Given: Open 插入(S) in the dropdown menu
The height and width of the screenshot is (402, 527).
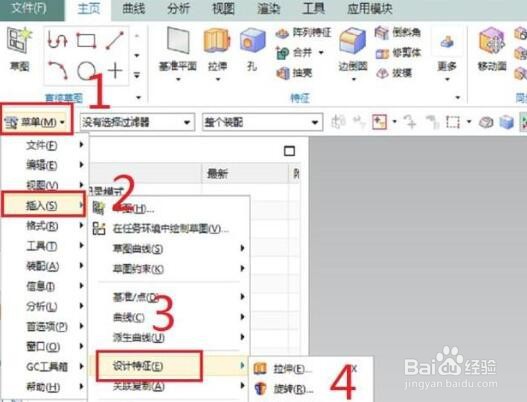Looking at the screenshot, I should [43, 205].
